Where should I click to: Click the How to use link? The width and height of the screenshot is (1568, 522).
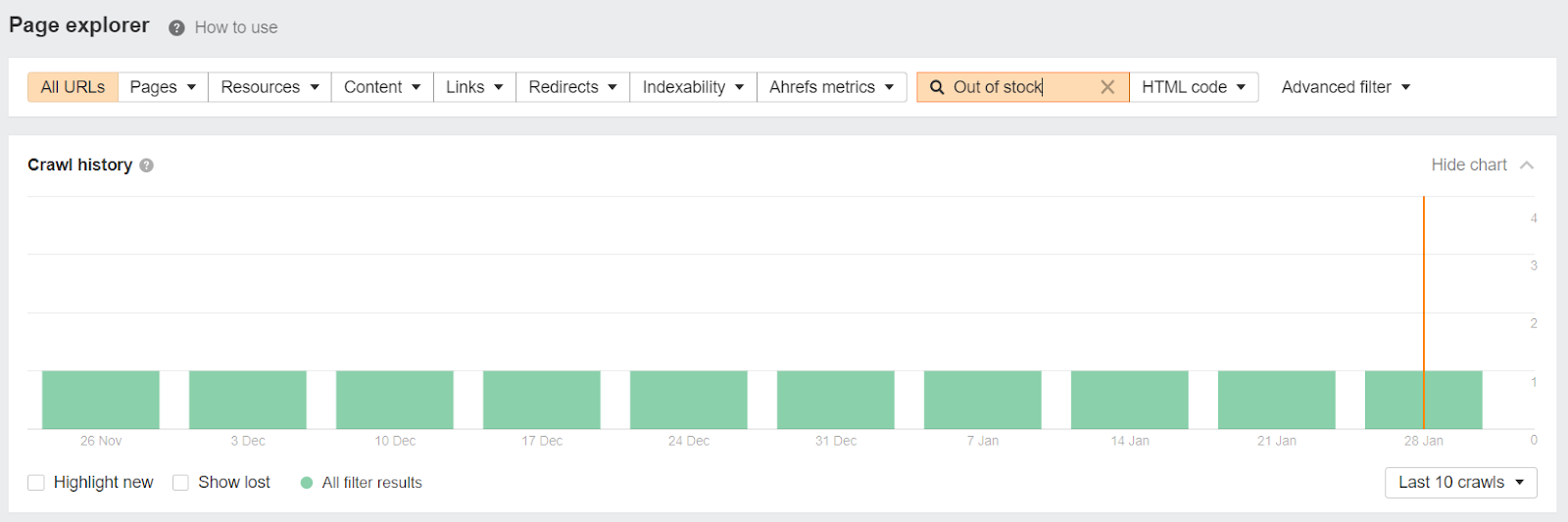236,28
